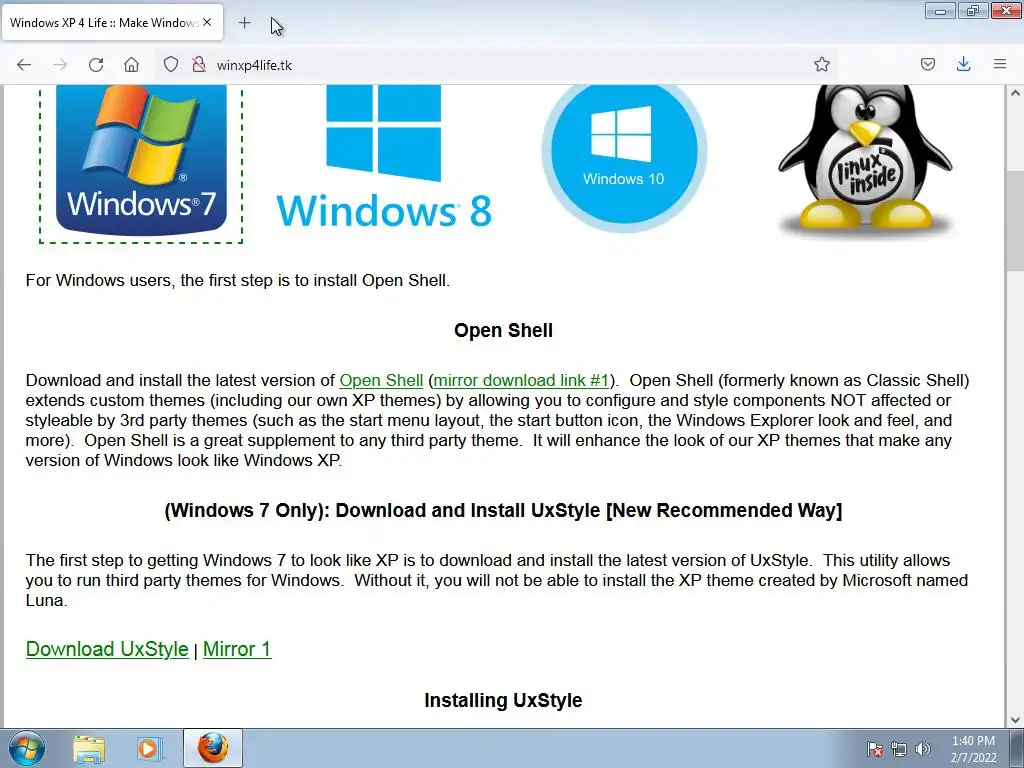Viewport: 1024px width, 768px height.
Task: Open the Save to Pocket button
Action: [928, 64]
